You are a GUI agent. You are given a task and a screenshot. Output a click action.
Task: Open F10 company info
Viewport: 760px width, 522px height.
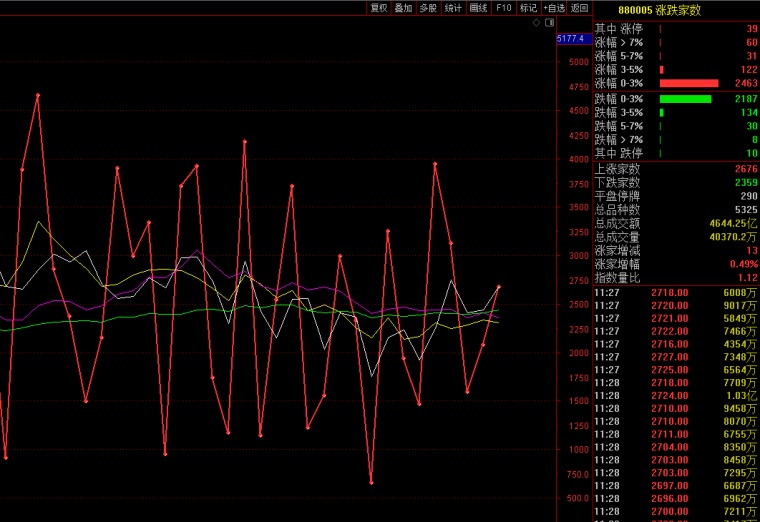(504, 8)
